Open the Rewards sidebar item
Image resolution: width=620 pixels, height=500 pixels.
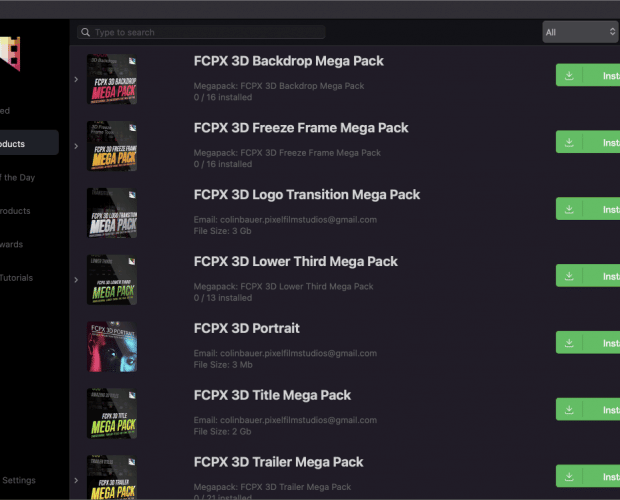(x=11, y=244)
